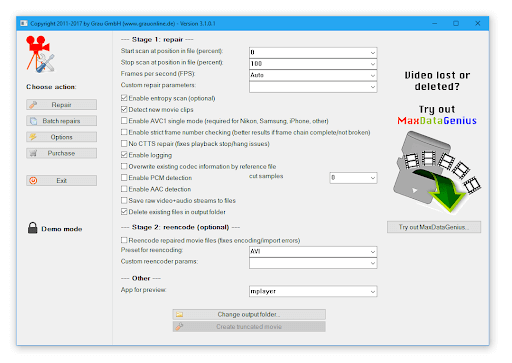The height and width of the screenshot is (363, 512).
Task: Click the Demo mode label
Action: 62,229
